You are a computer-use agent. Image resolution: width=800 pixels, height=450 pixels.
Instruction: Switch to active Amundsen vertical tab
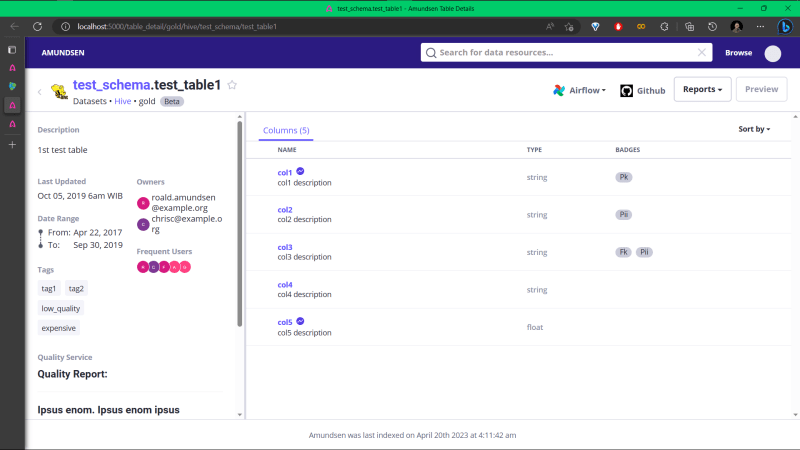tap(12, 105)
